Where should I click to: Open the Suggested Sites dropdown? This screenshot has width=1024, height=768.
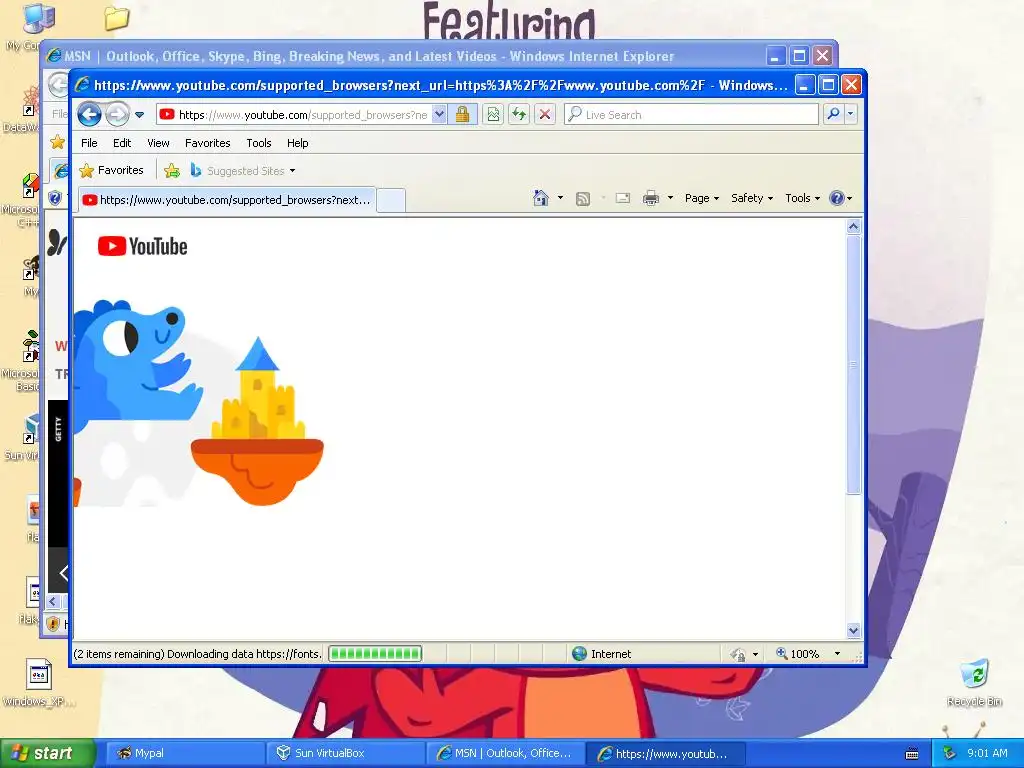coord(243,171)
